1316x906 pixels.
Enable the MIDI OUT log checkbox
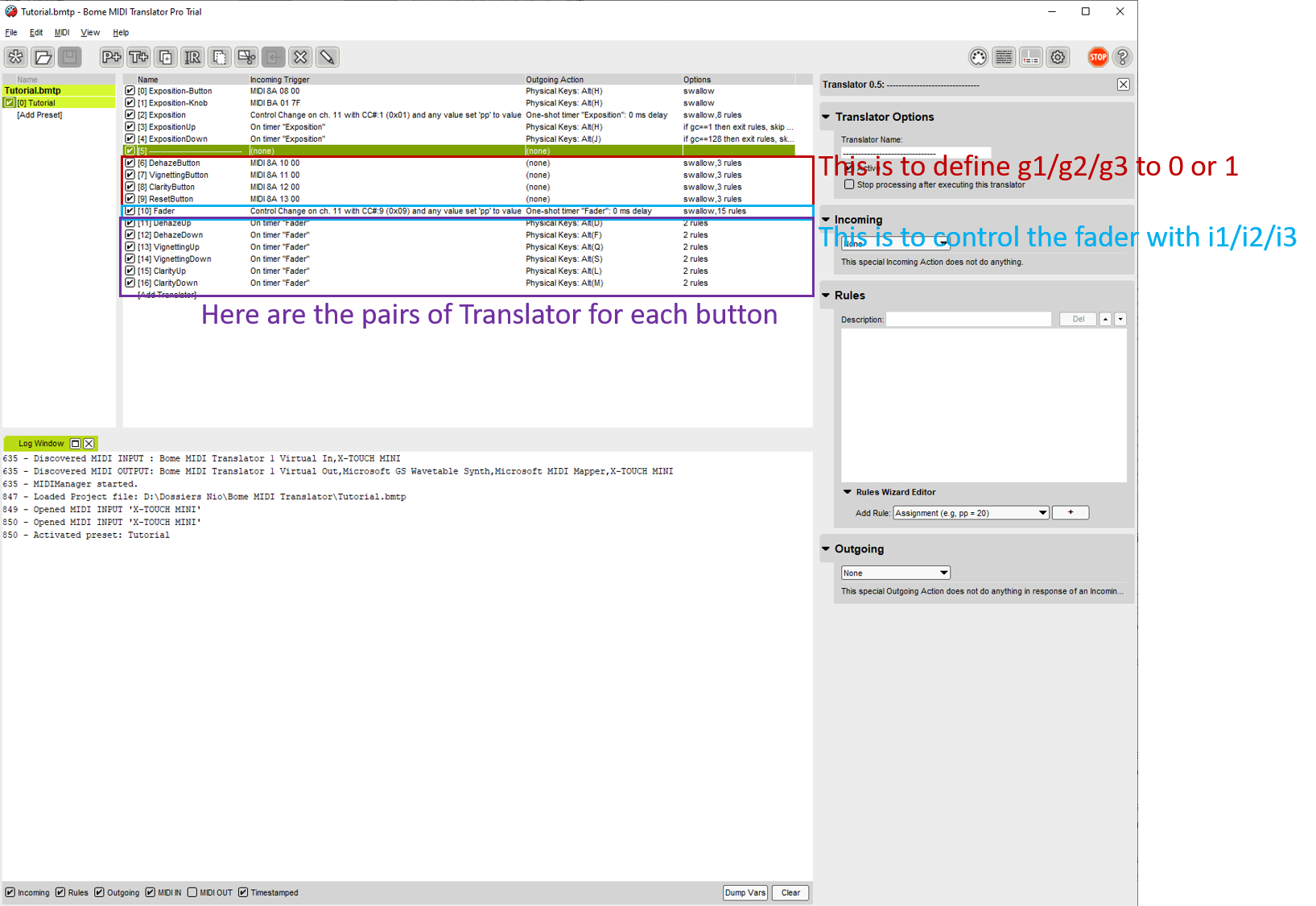pyautogui.click(x=192, y=892)
